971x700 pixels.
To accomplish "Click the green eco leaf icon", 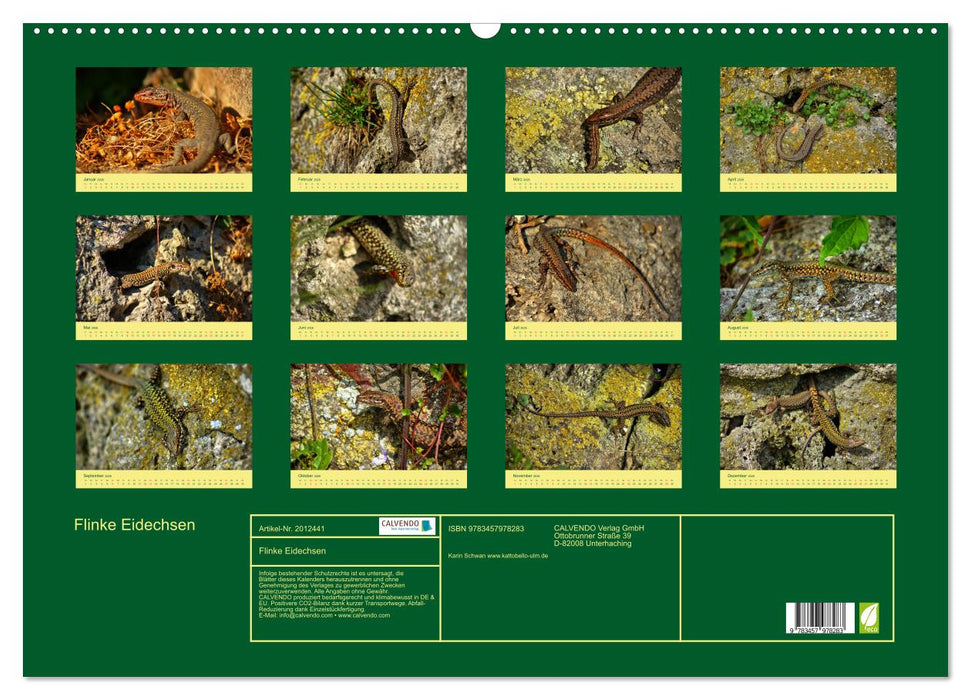I will point(869,619).
